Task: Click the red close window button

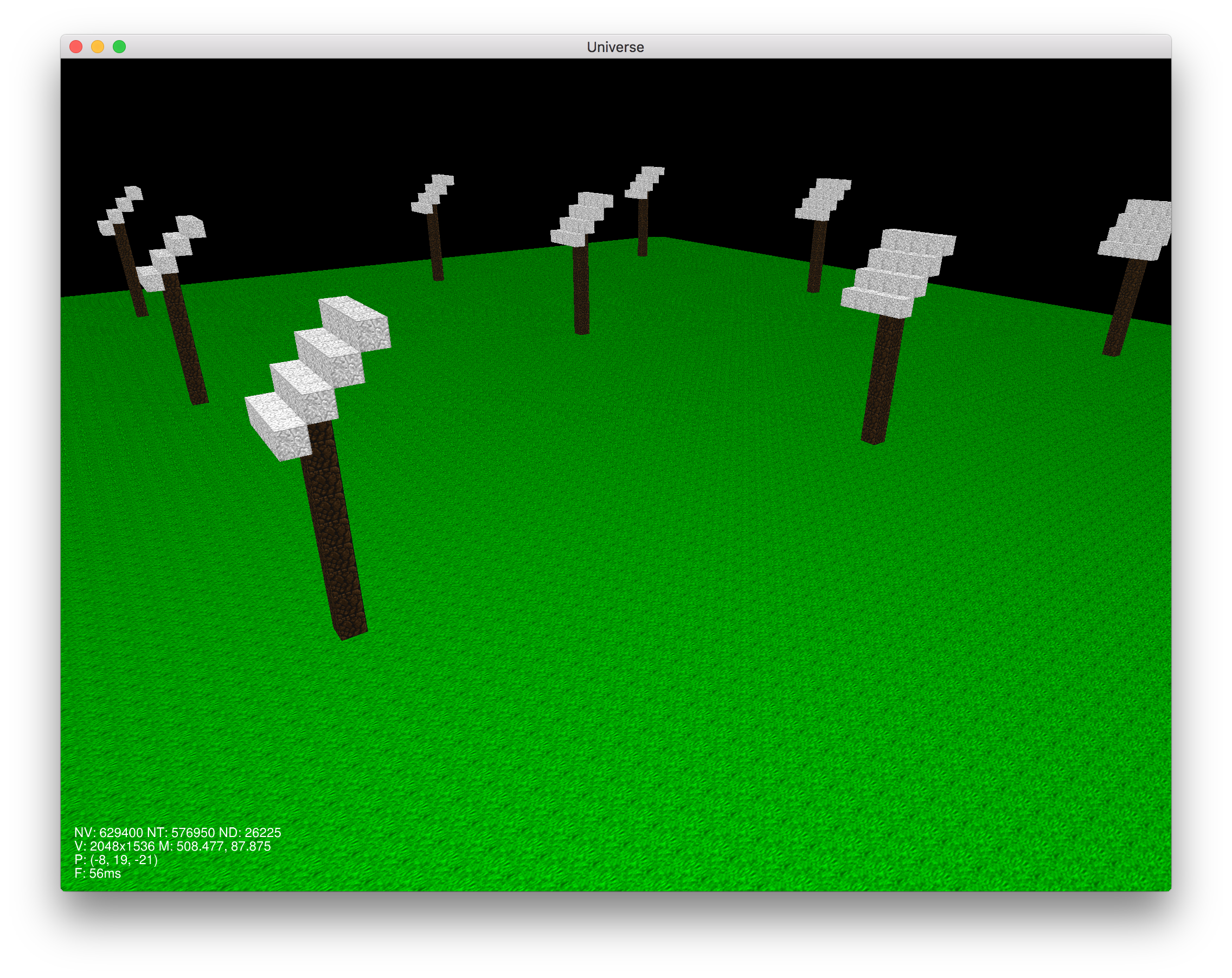Action: [x=76, y=47]
